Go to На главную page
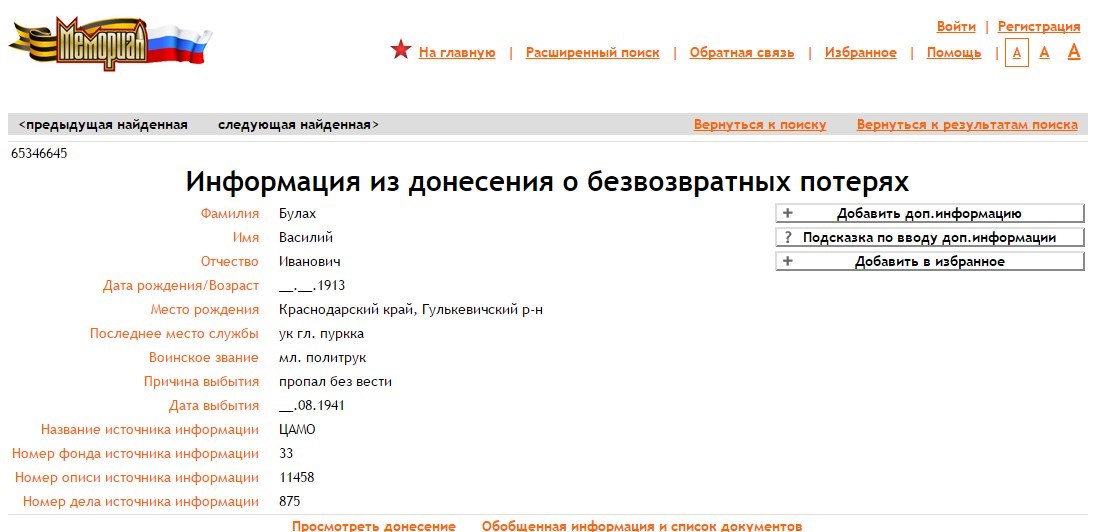This screenshot has width=1108, height=532. click(457, 52)
